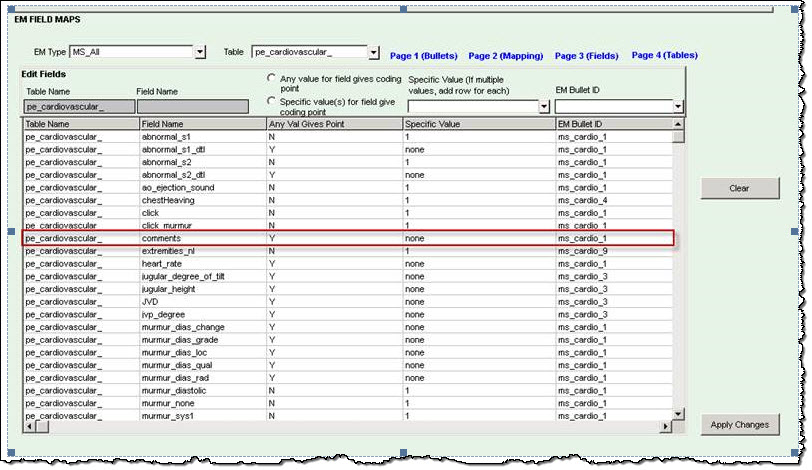This screenshot has width=812, height=470.
Task: Click the Field Name input field in Edit Fields
Action: click(193, 107)
